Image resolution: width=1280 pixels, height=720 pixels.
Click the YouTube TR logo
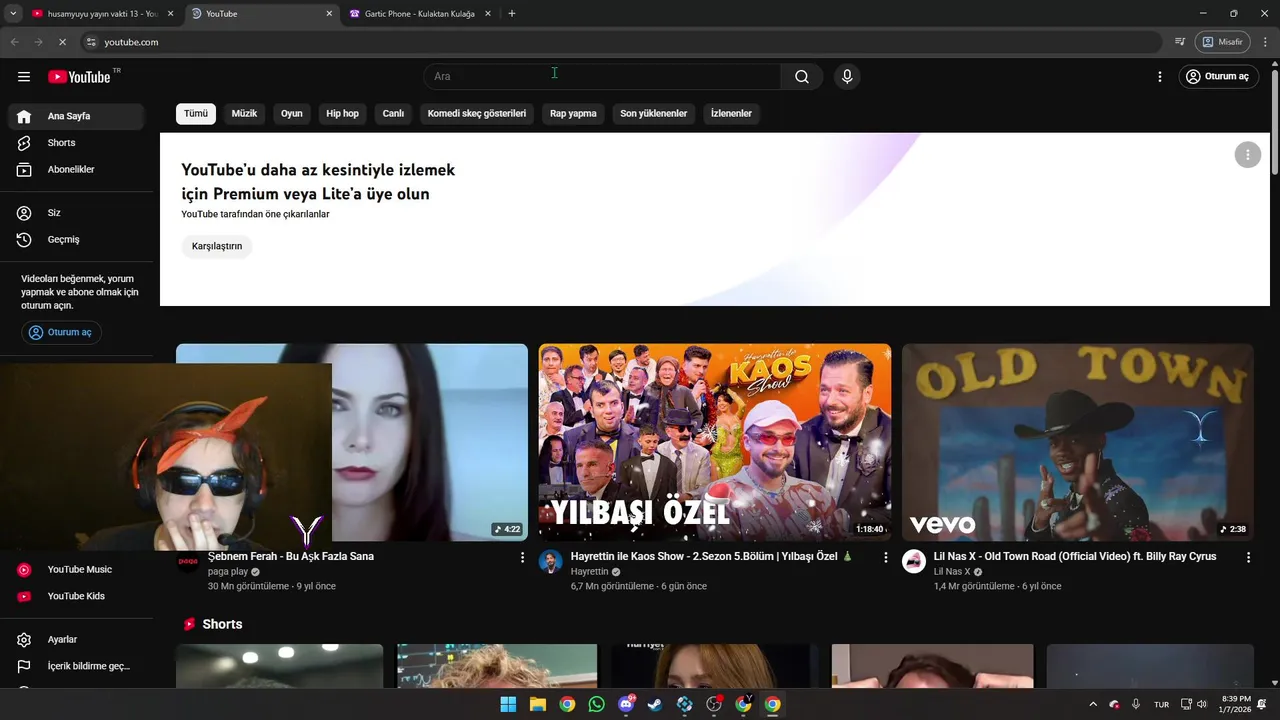84,76
